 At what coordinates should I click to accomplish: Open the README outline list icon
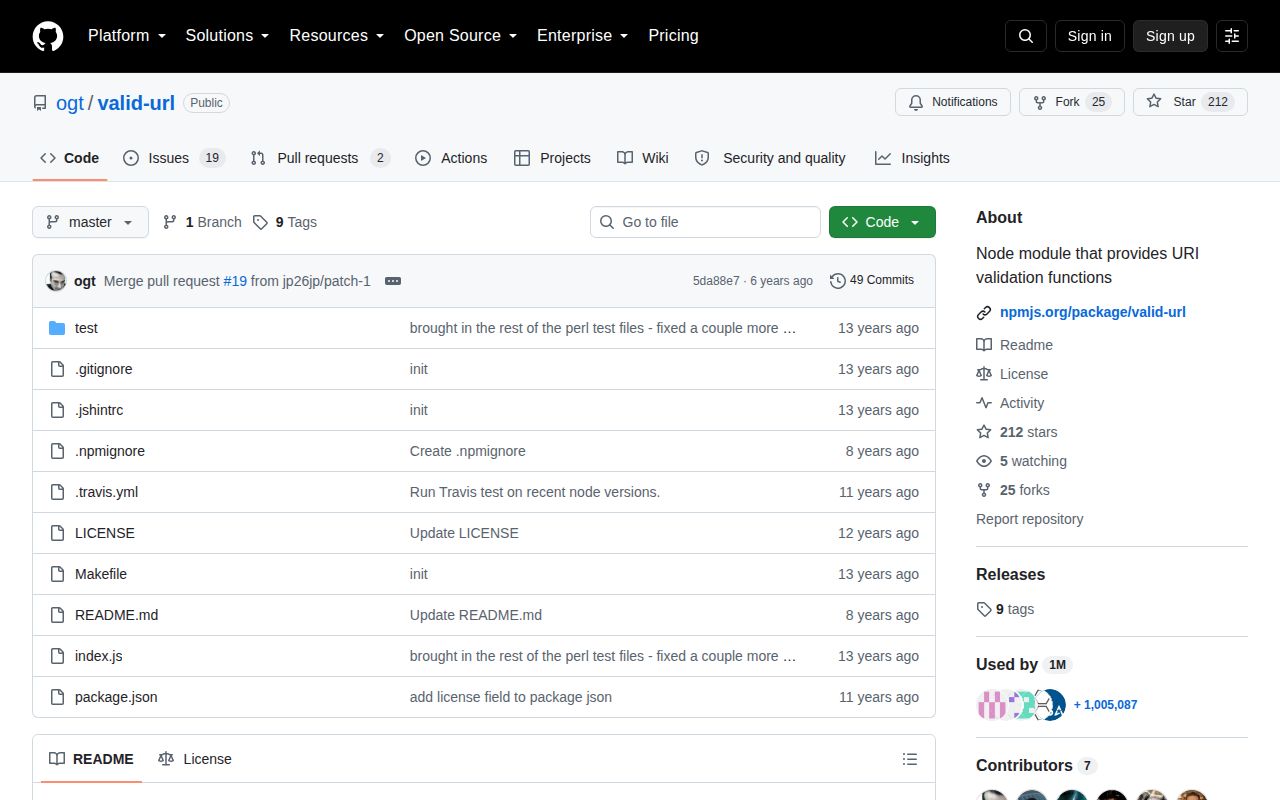tap(910, 759)
